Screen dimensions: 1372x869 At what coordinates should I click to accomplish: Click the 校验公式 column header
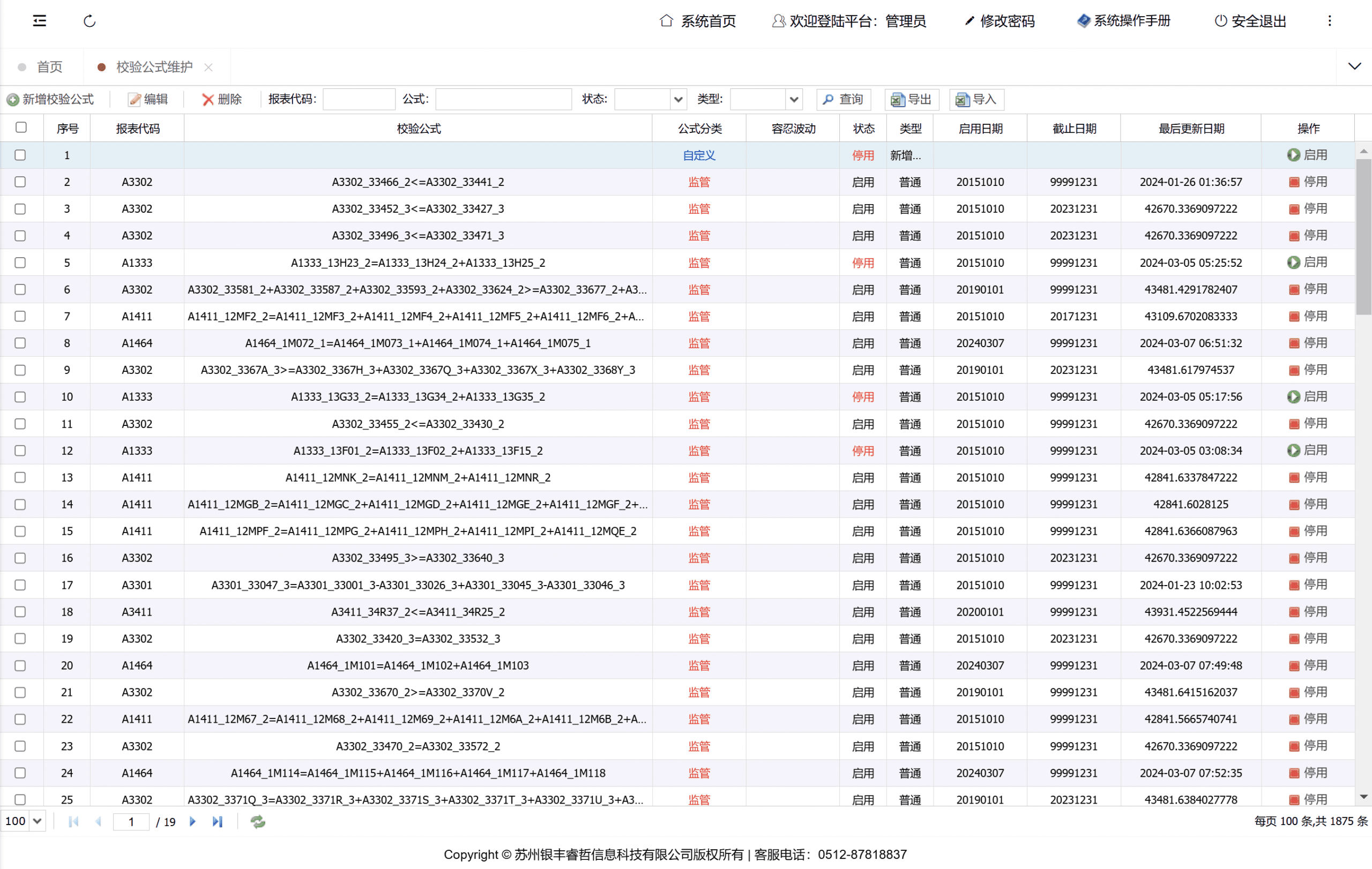[418, 128]
